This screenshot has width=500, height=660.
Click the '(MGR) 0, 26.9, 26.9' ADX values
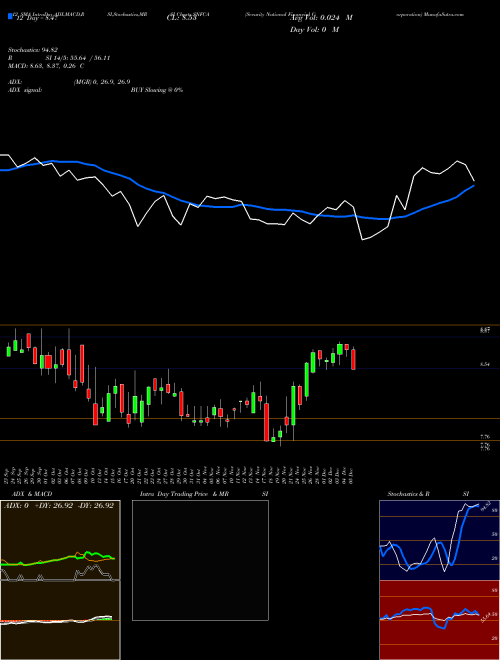(x=101, y=82)
